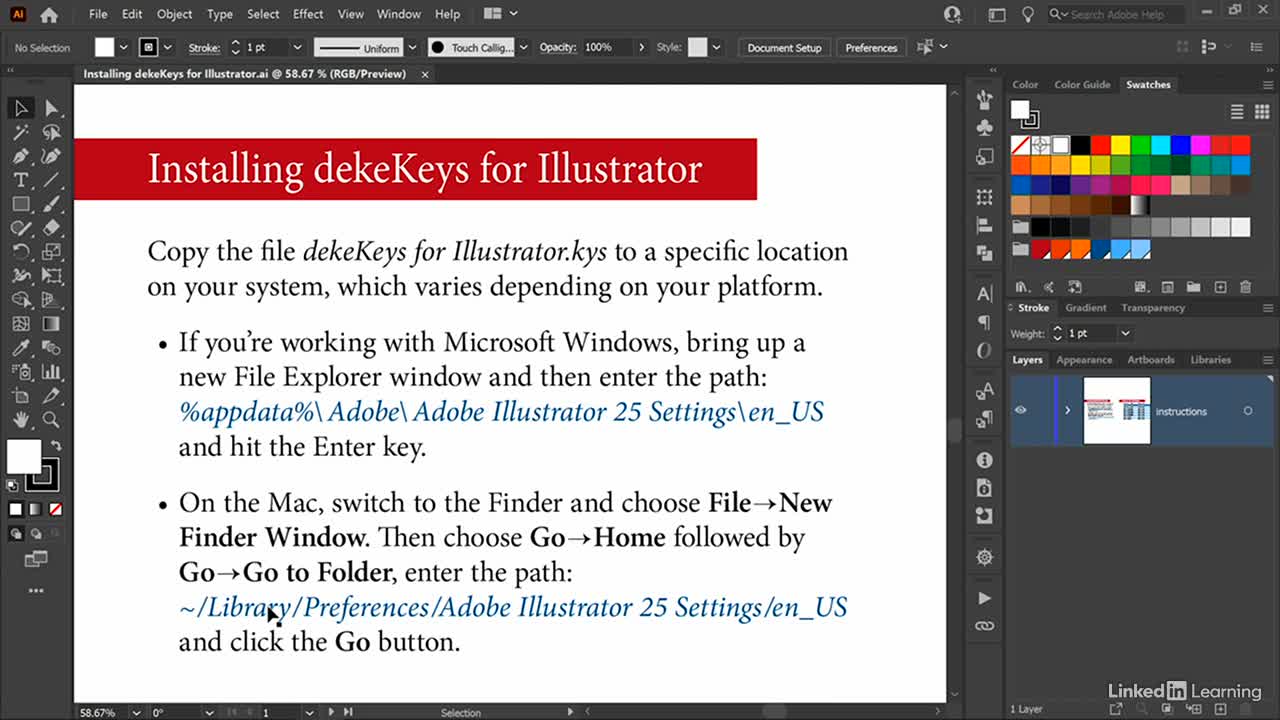Click the Illustrator Home icon
This screenshot has height=720, width=1280.
pyautogui.click(x=49, y=14)
